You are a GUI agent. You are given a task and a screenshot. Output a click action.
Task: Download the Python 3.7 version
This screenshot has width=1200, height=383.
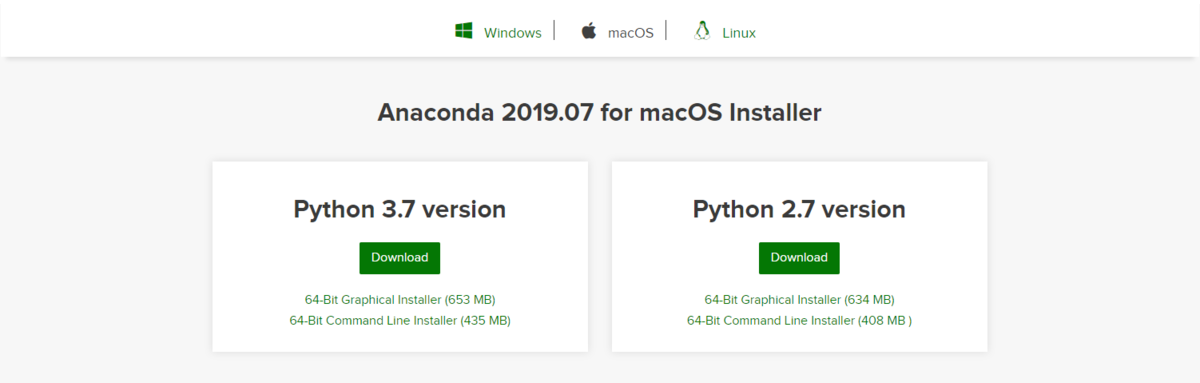(x=400, y=257)
